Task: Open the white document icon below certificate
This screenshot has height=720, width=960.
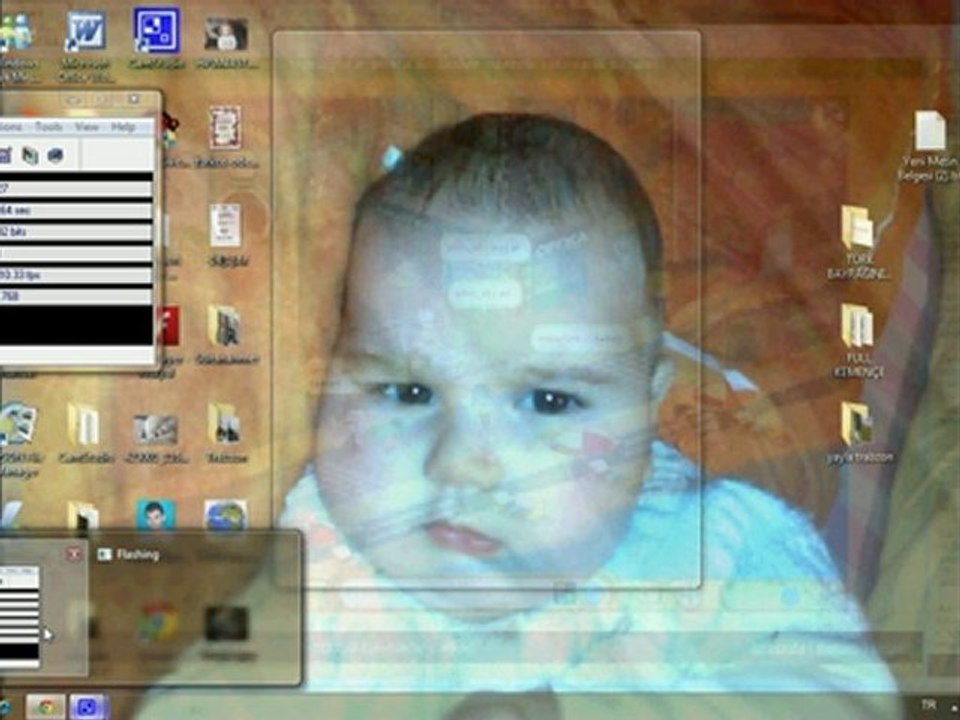Action: [x=225, y=226]
